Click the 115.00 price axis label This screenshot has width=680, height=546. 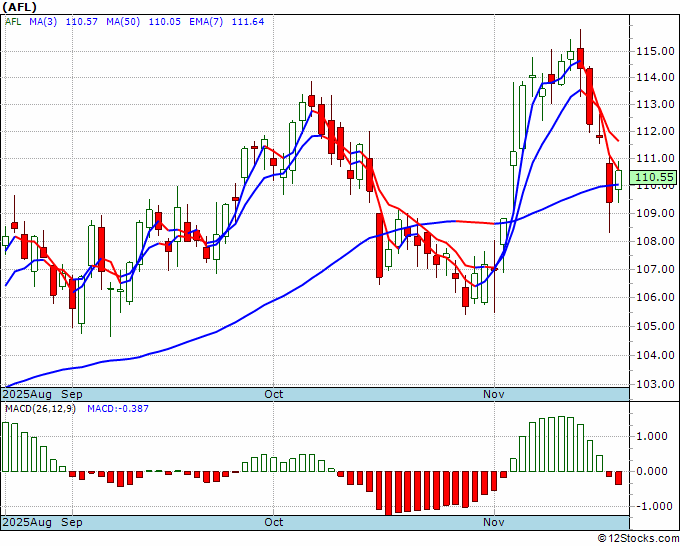click(655, 51)
